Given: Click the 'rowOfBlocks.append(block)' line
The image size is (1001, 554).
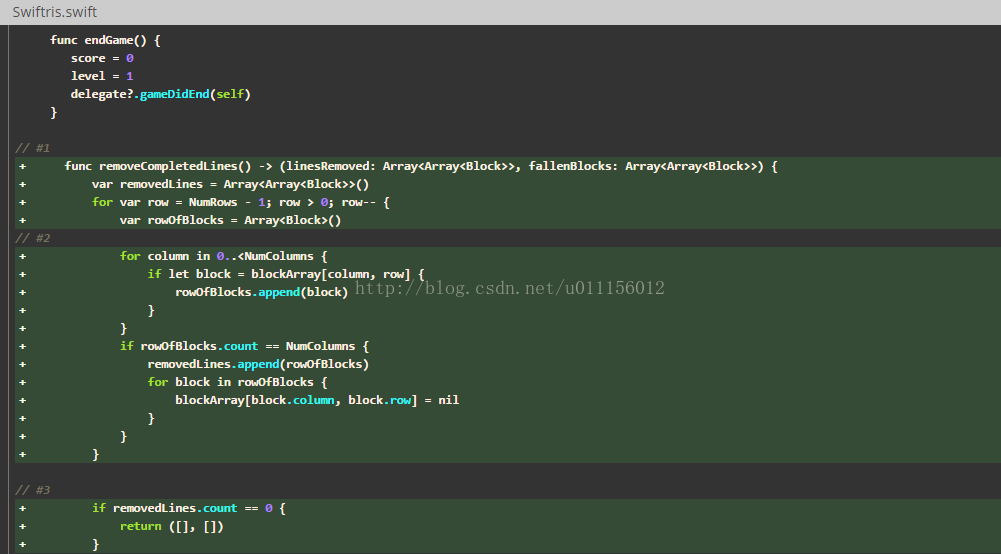Looking at the screenshot, I should point(262,292).
